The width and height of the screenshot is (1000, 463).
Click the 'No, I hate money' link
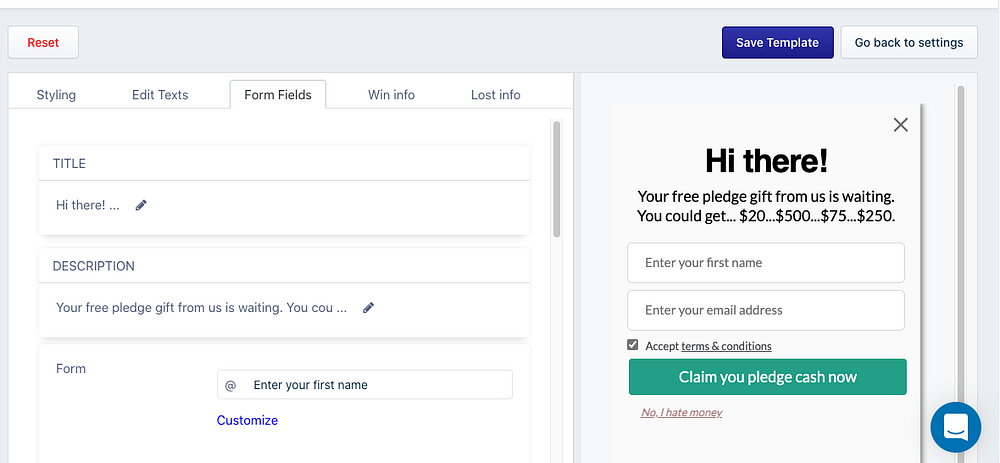click(x=681, y=412)
